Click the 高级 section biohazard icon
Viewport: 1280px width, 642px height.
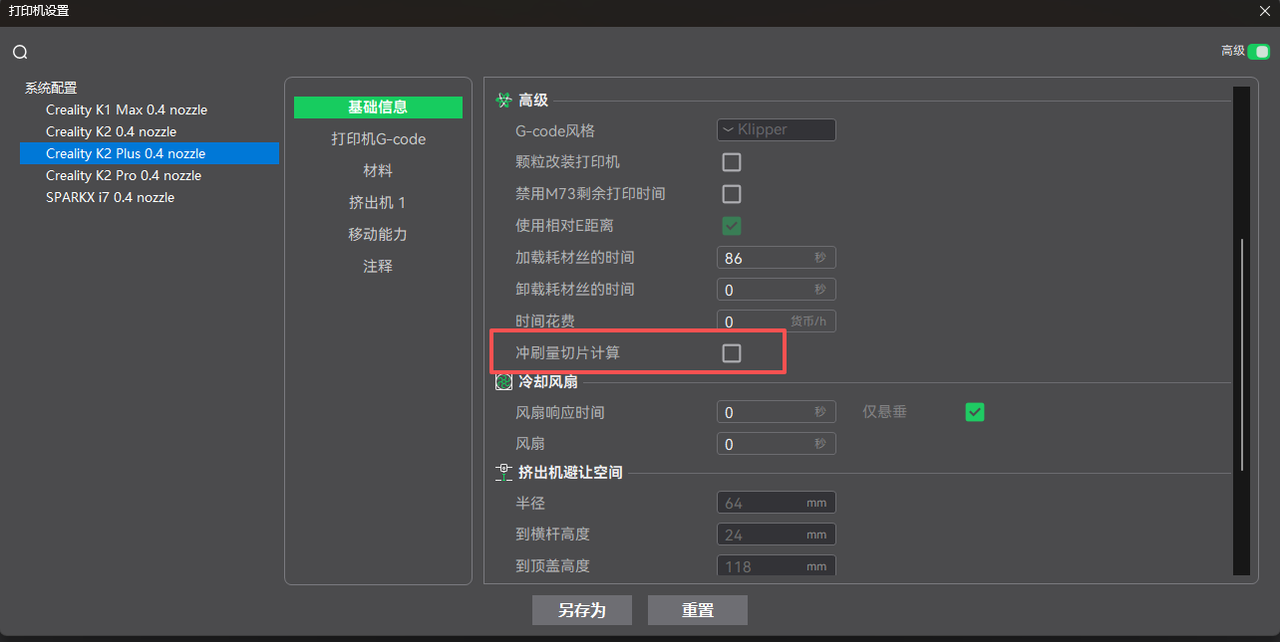point(504,100)
